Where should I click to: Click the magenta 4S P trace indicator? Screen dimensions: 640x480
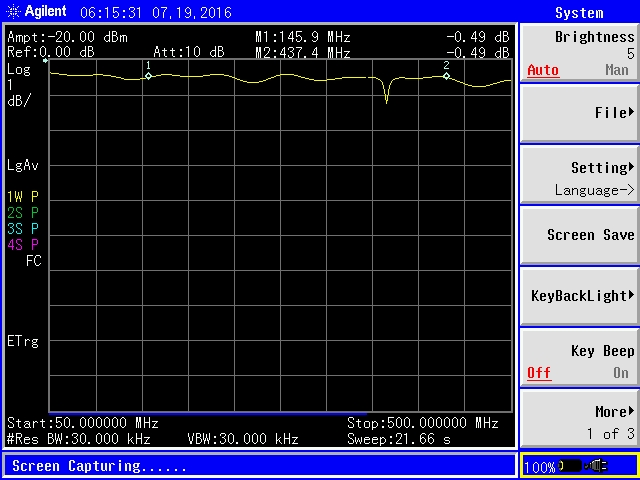(22, 245)
